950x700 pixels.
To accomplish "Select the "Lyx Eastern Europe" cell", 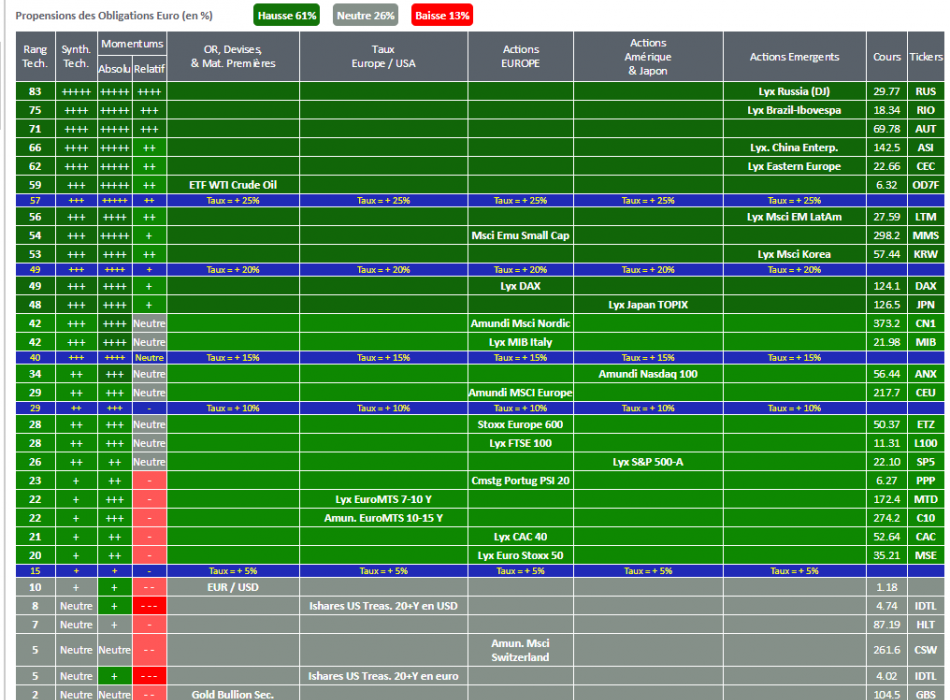I will (794, 167).
